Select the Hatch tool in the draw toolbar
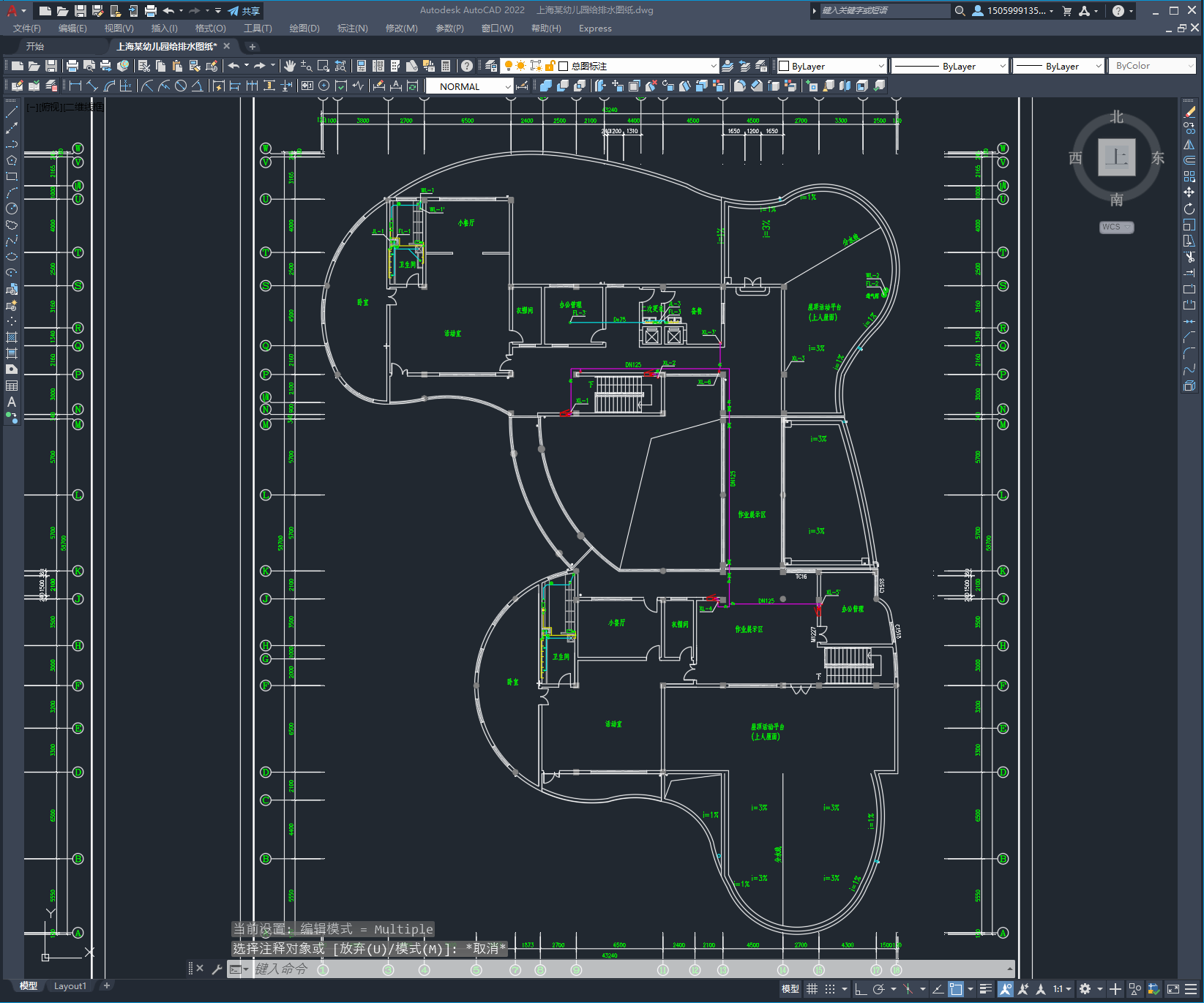1204x1003 pixels. pos(12,337)
